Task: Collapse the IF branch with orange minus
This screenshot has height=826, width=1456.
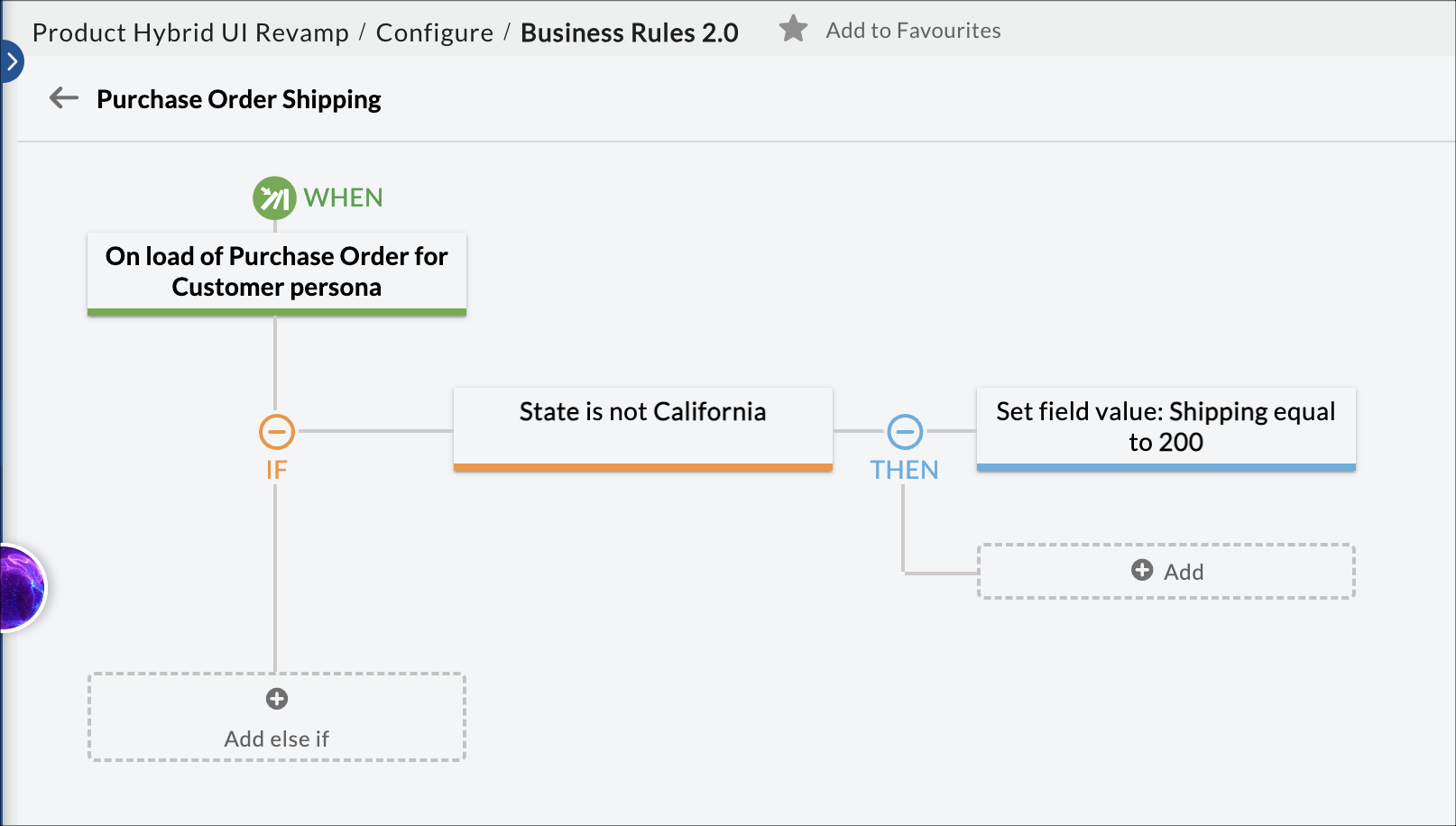Action: (276, 432)
